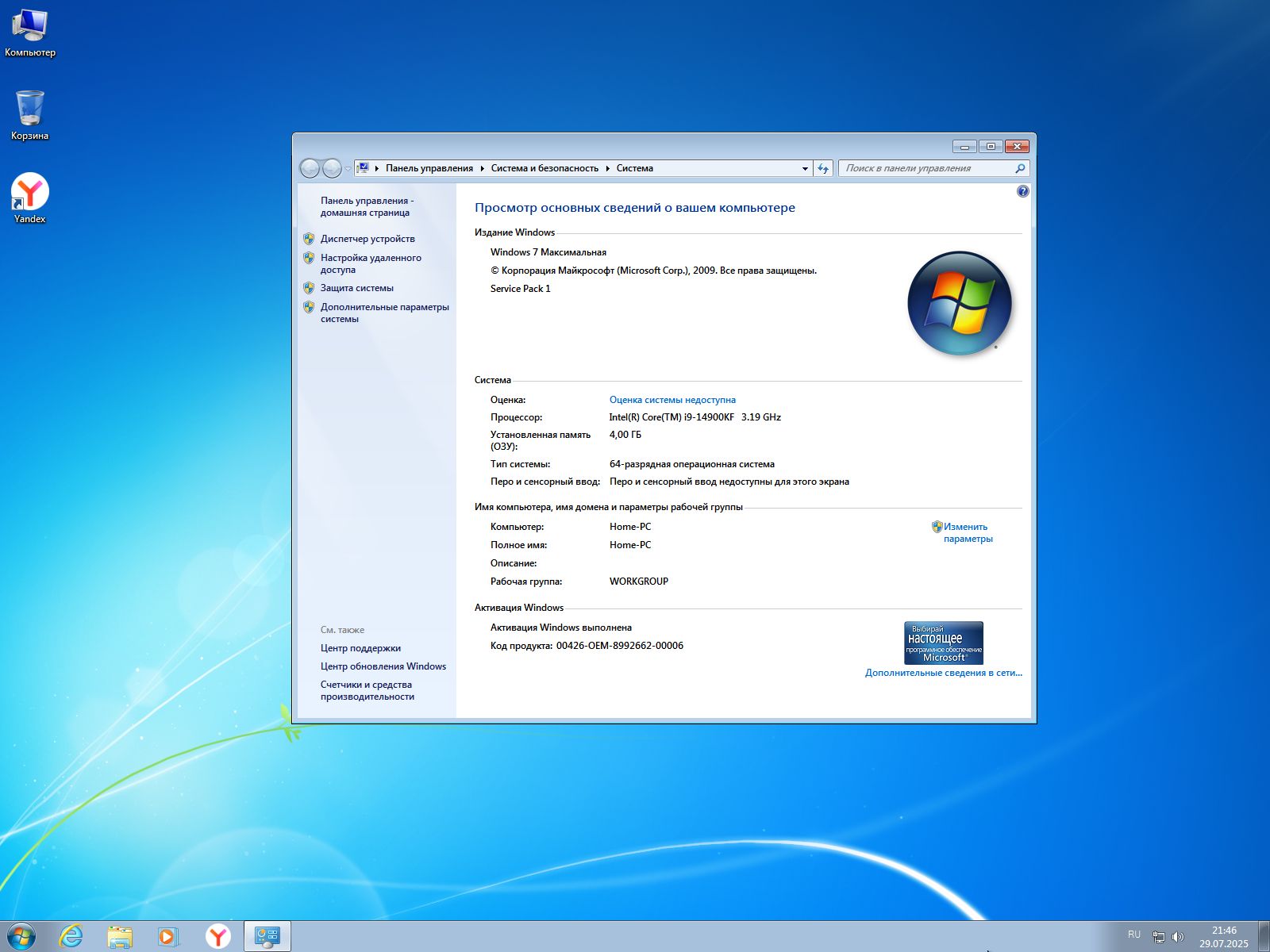This screenshot has width=1270, height=952.
Task: Open the Windows Start menu orb
Action: tap(21, 936)
